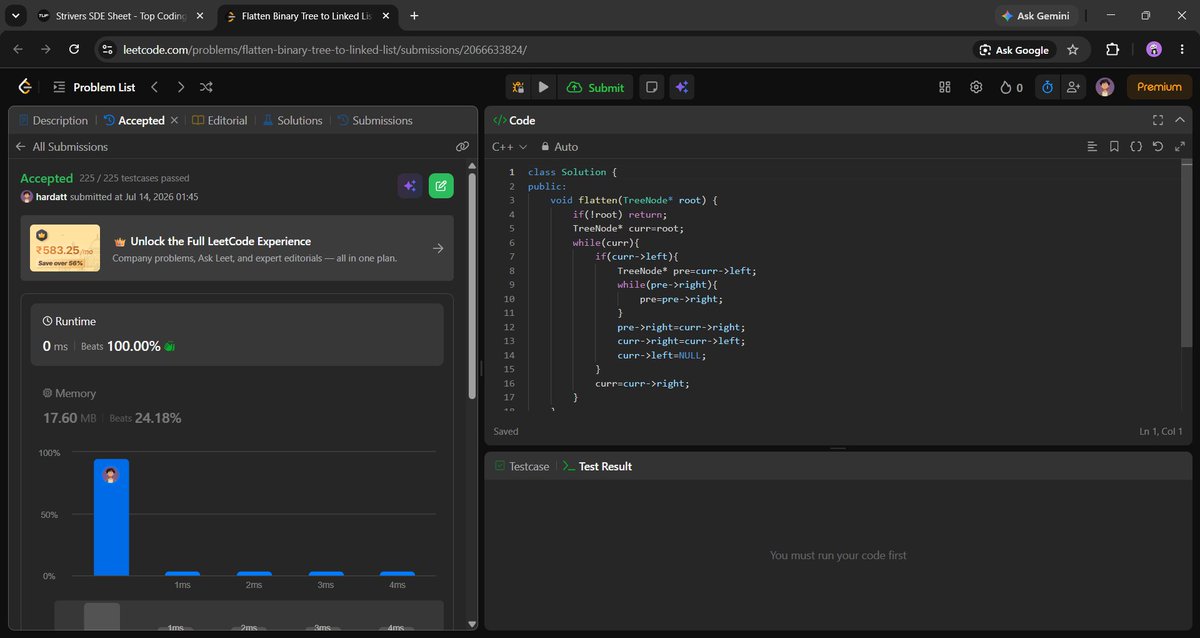Click the Auto lock indicator
This screenshot has height=638, width=1200.
point(559,146)
